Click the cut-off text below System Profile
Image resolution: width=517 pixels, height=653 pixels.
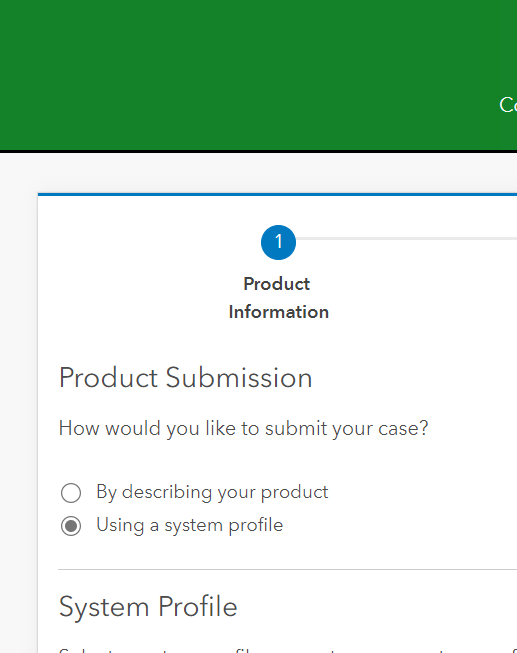pyautogui.click(x=287, y=650)
